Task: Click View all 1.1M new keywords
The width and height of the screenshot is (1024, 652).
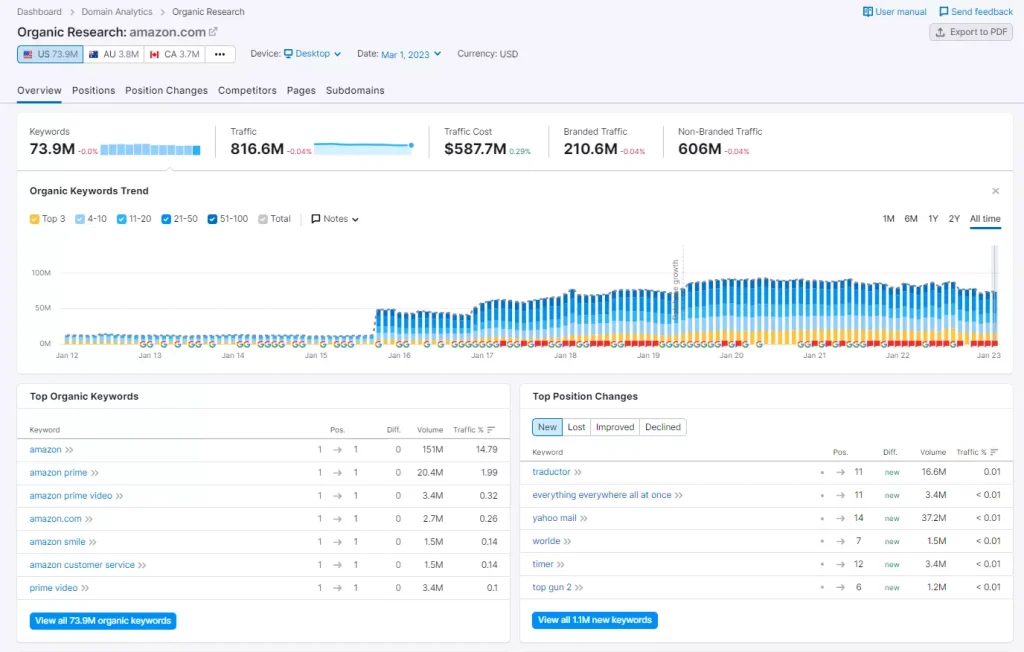Action: 595,620
